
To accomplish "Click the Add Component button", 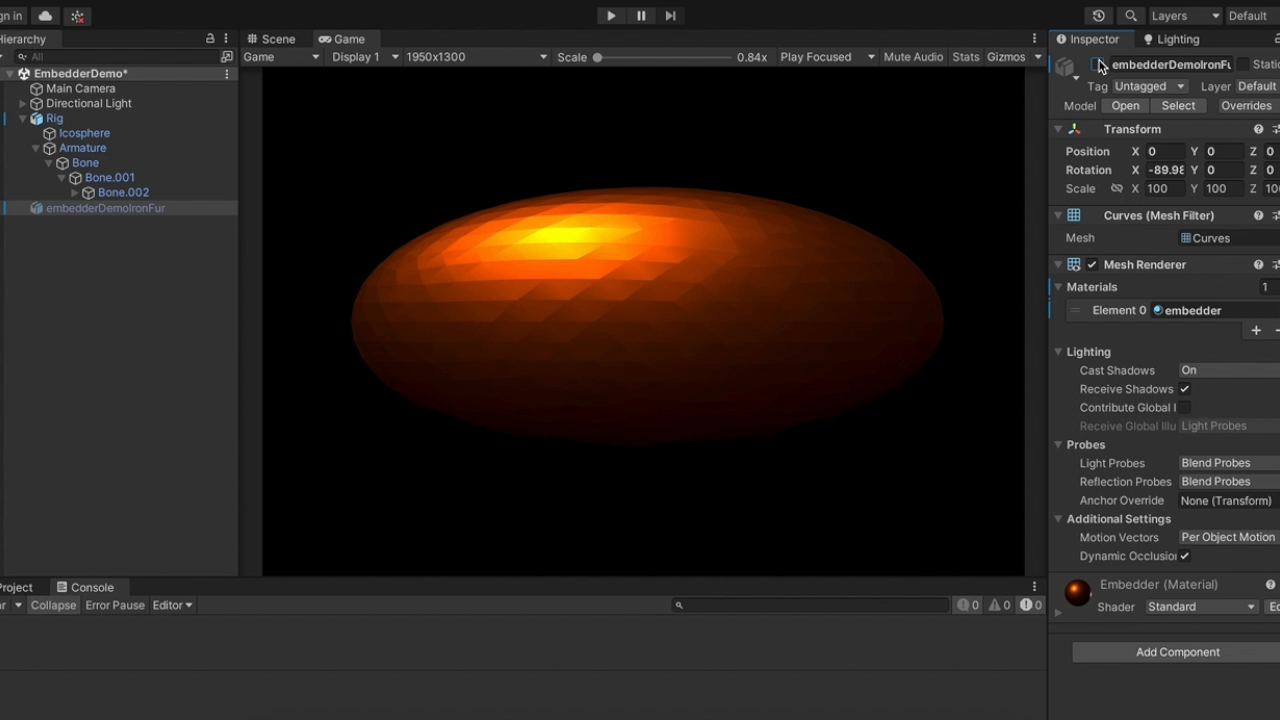I will point(1177,652).
